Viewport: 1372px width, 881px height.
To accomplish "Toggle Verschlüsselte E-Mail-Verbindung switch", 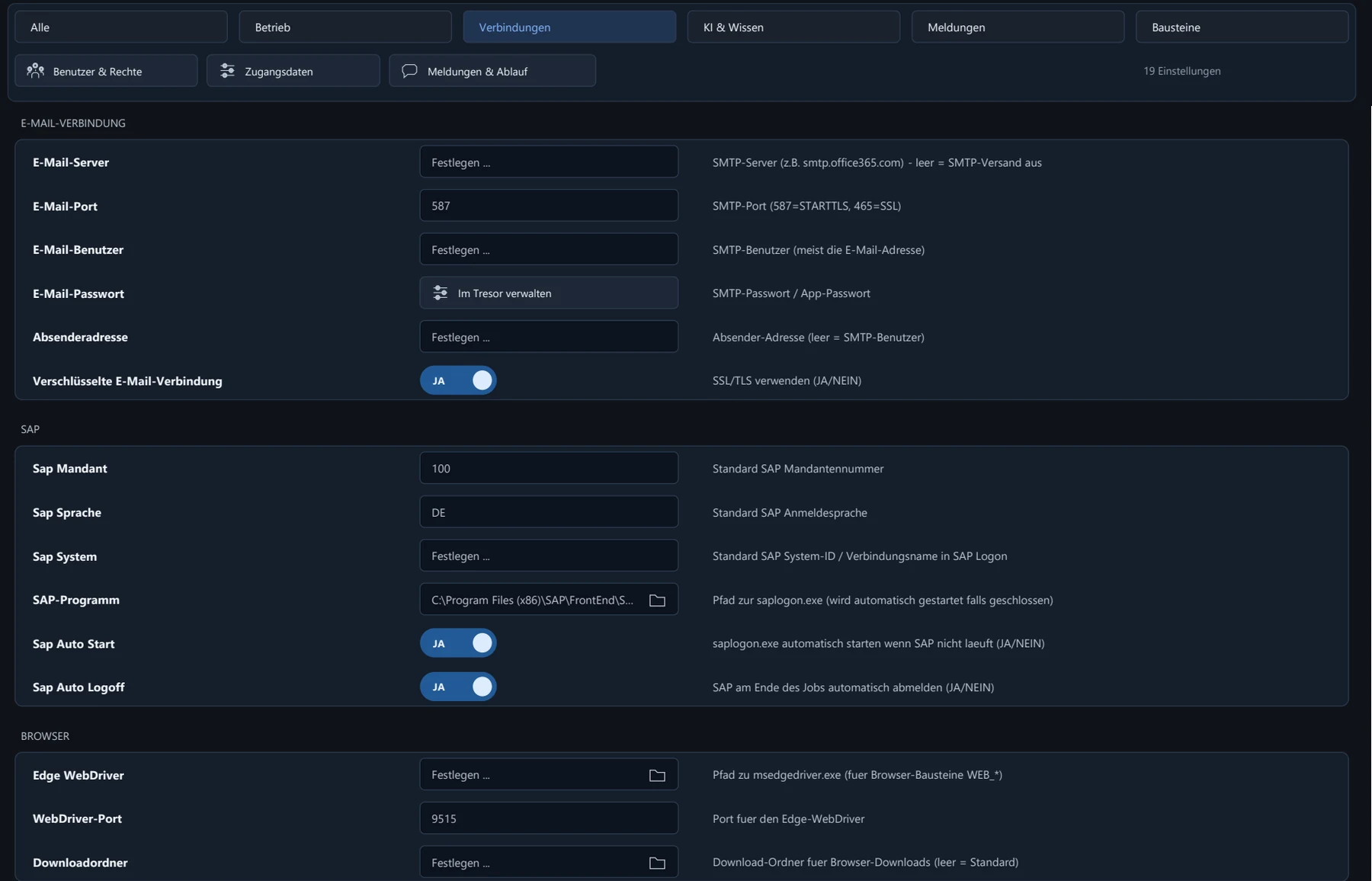I will pyautogui.click(x=458, y=380).
